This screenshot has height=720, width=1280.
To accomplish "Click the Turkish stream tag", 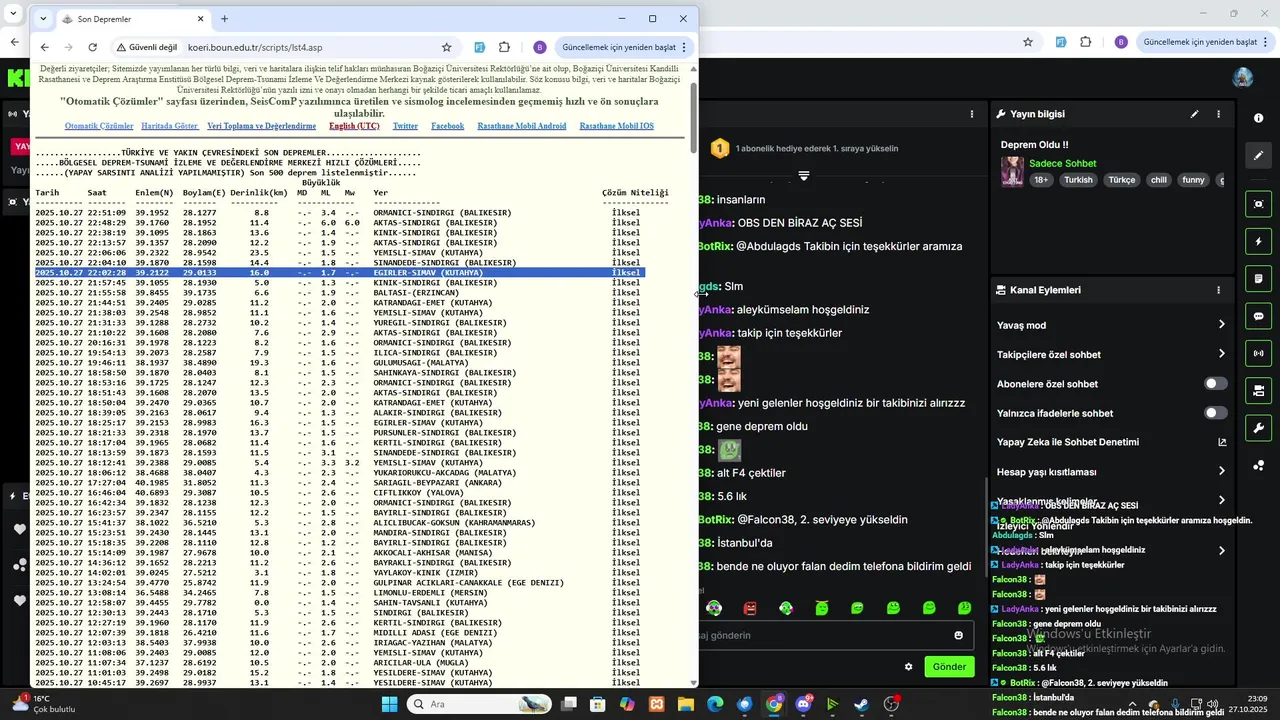I will 1078,180.
